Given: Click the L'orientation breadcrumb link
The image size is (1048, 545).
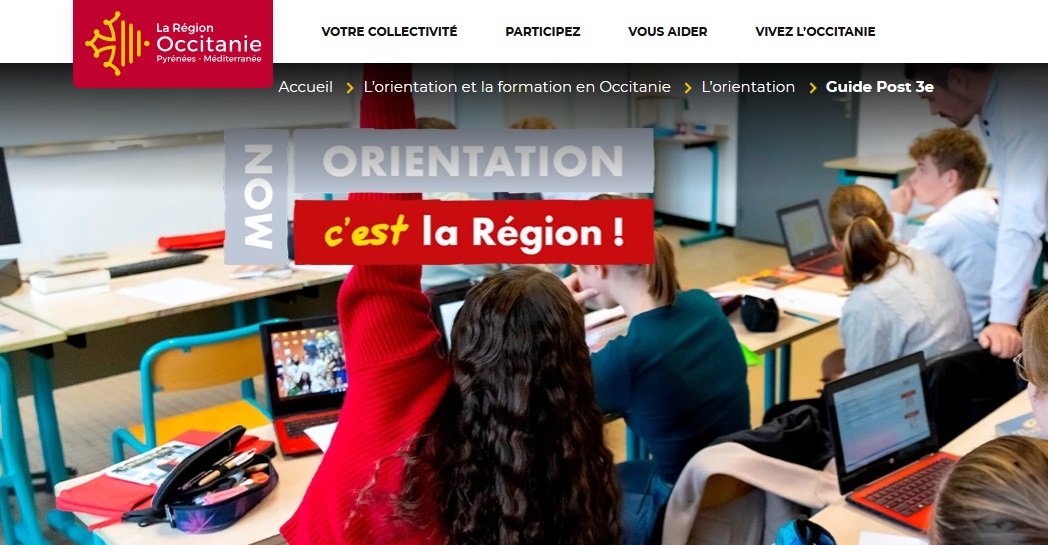Looking at the screenshot, I should [x=748, y=87].
